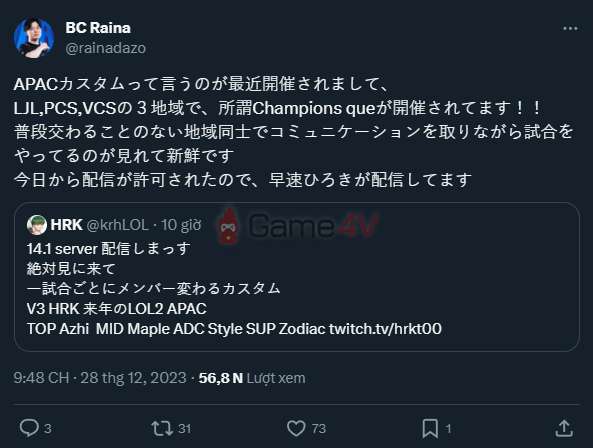Open the HRK quoted author name
The image size is (593, 448).
click(66, 225)
